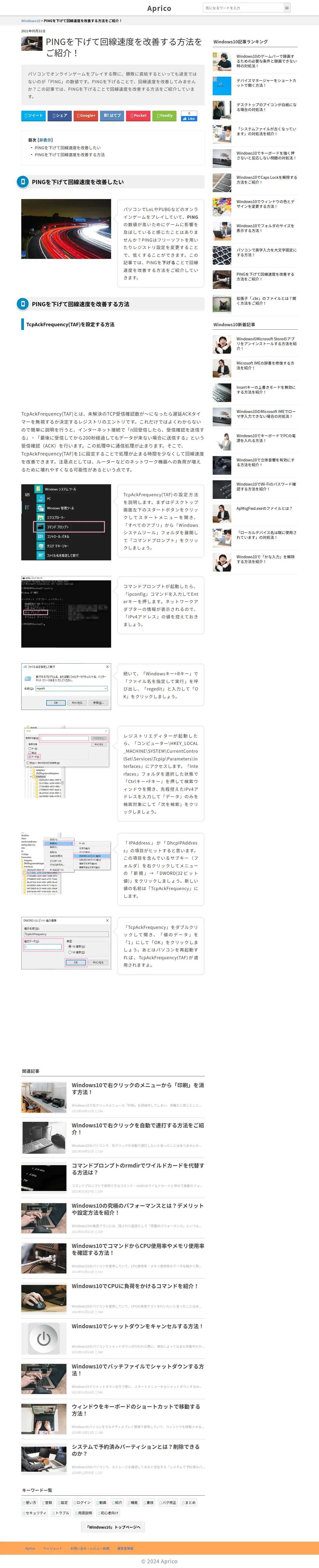Click the Facebook Like button
Viewport: 319px width, 1568px height.
(188, 118)
